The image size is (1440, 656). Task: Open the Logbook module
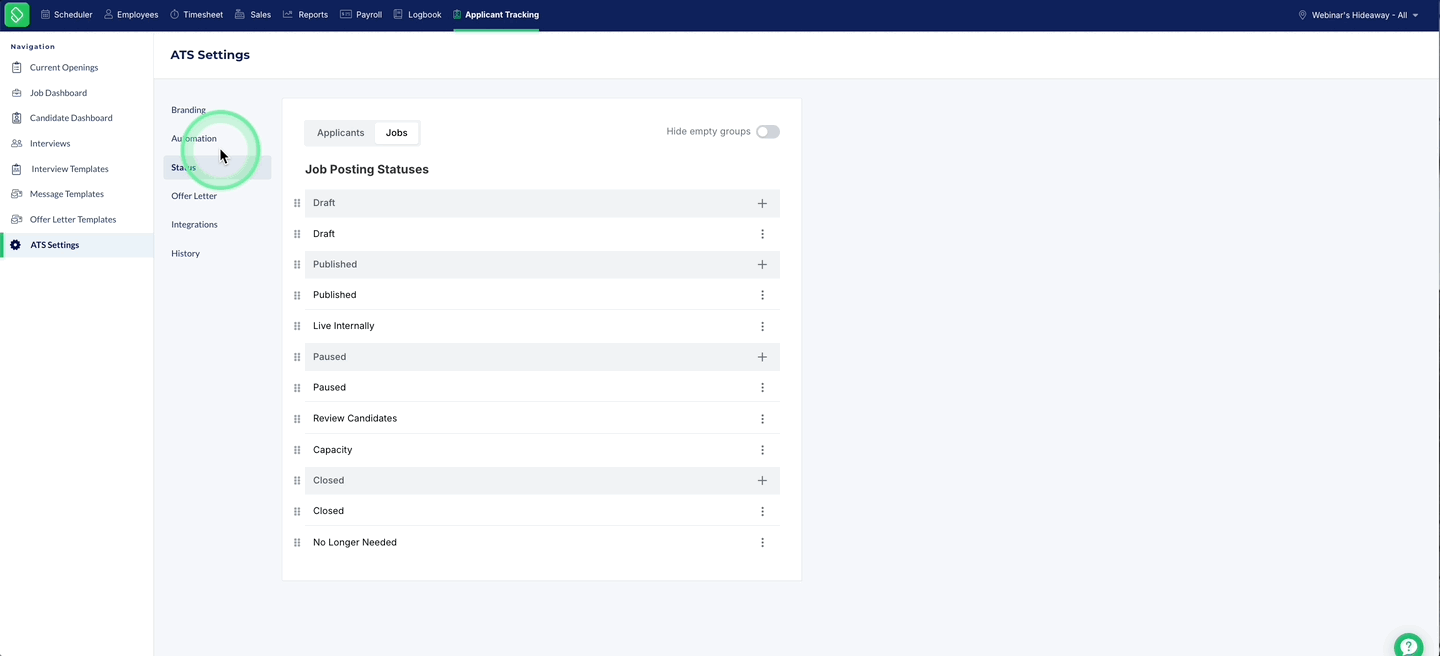point(417,15)
